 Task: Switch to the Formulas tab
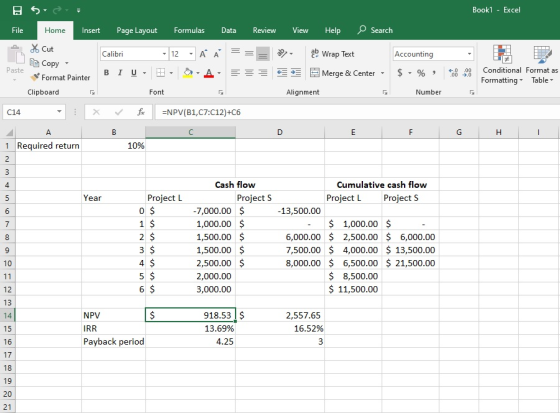(x=189, y=30)
